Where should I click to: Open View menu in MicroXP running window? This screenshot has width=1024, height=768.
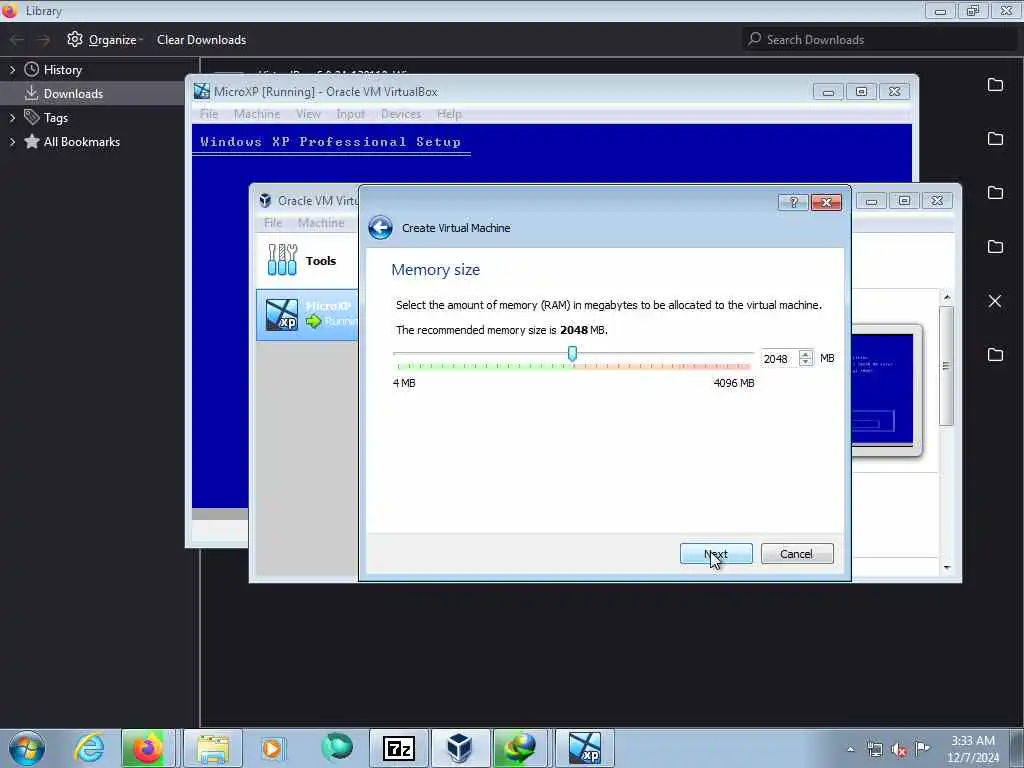(x=308, y=114)
